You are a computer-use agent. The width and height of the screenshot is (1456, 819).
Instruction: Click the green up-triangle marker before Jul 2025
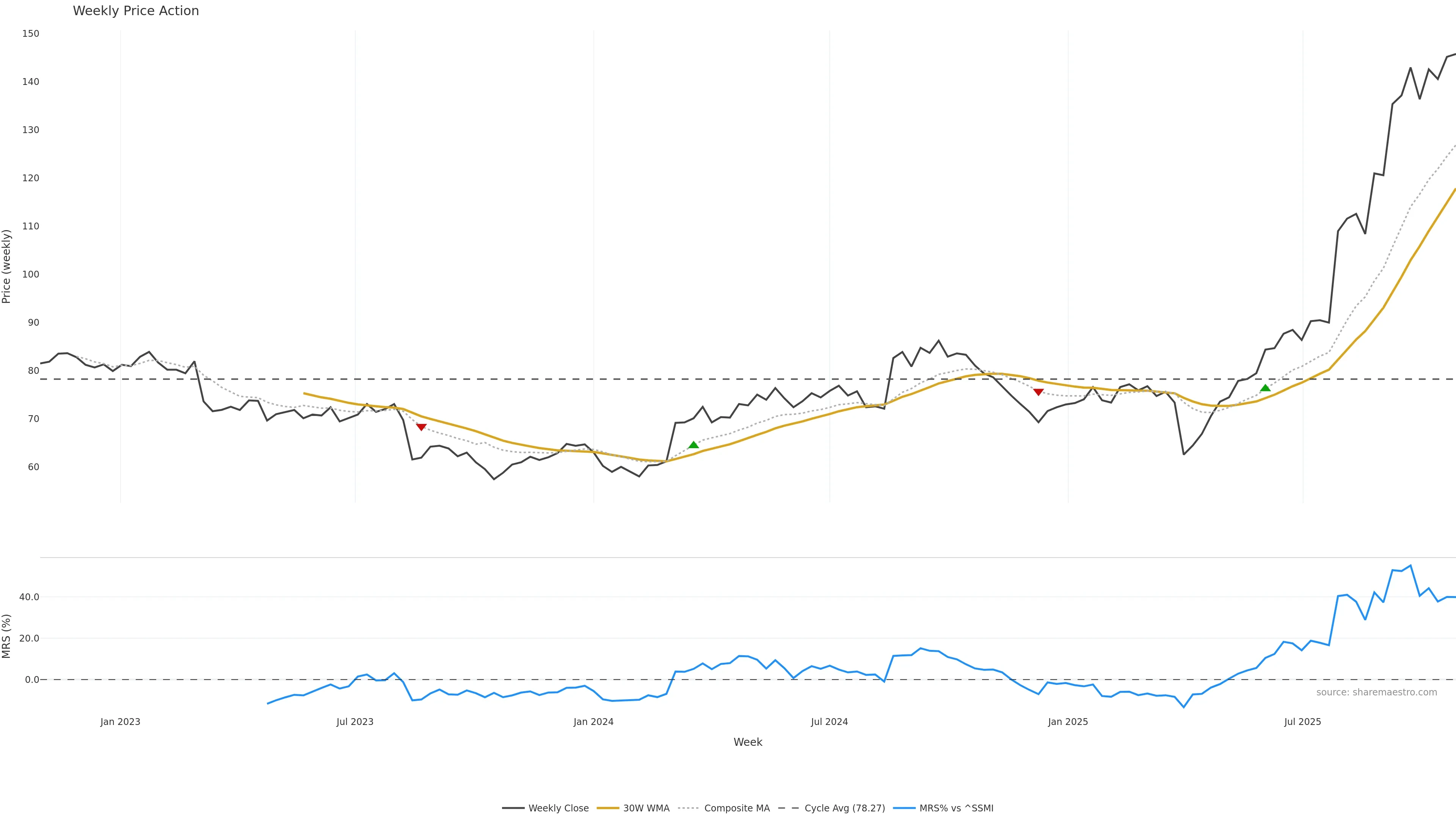[x=1266, y=388]
